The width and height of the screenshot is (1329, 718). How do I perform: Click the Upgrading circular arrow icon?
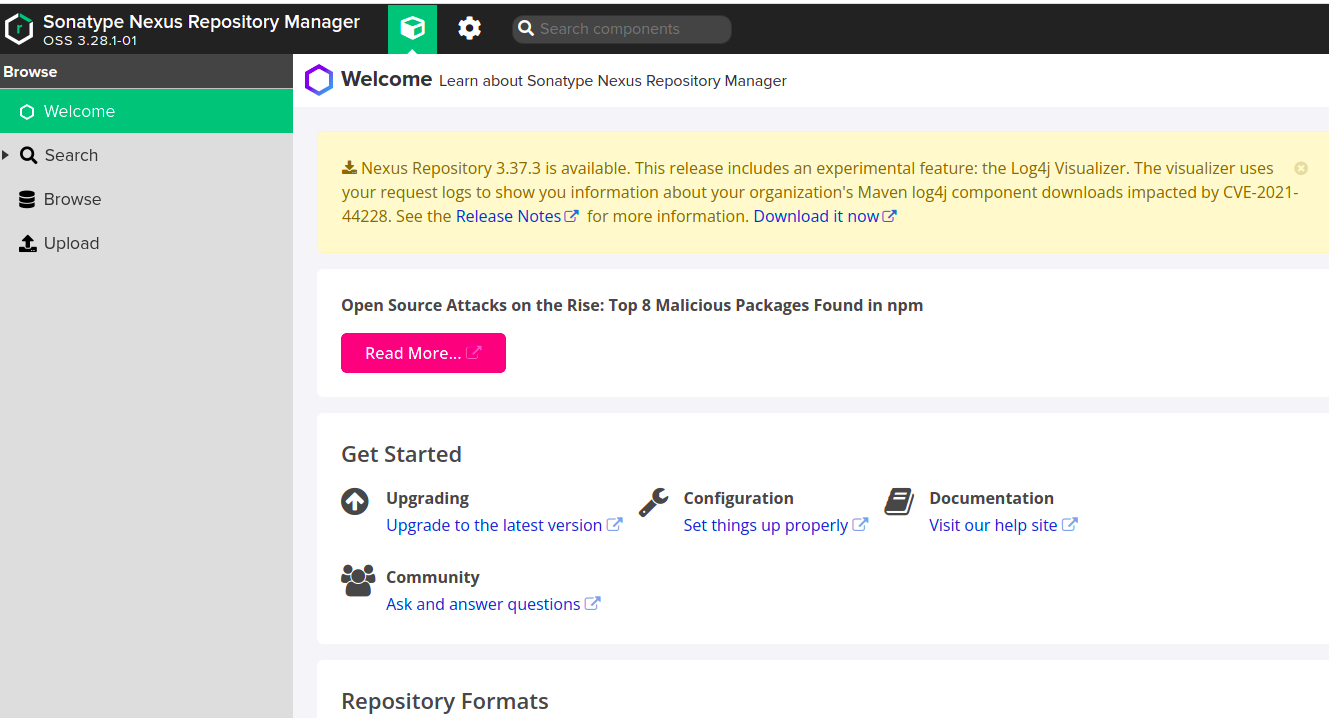[355, 501]
